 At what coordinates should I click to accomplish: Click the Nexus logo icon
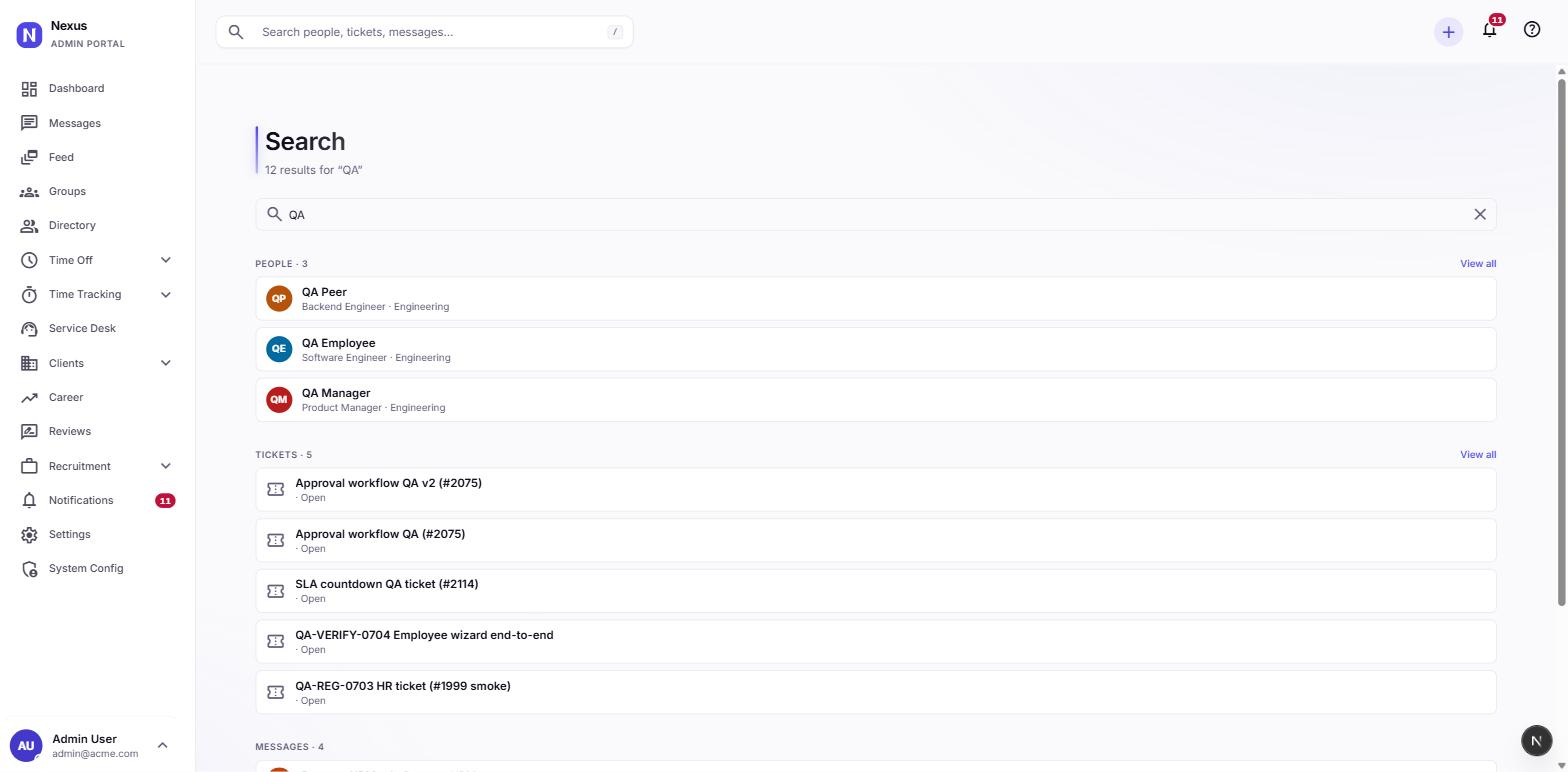point(29,35)
